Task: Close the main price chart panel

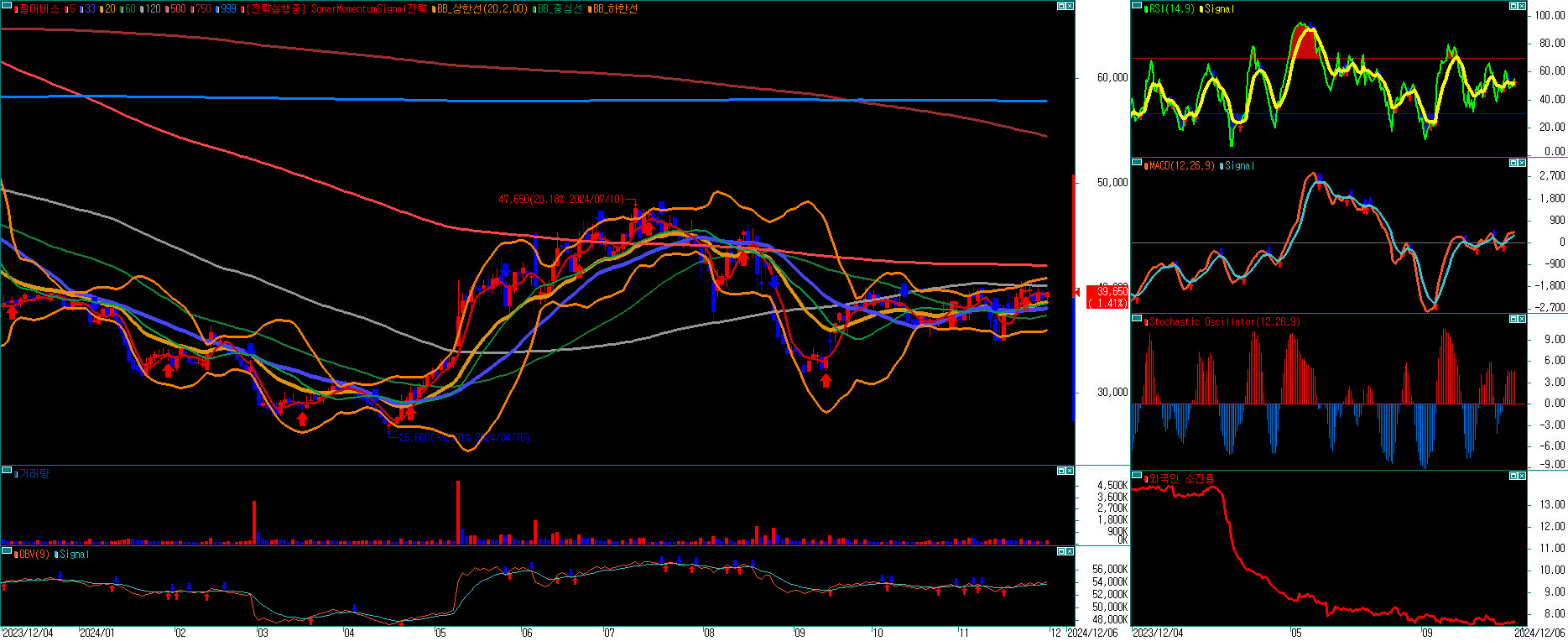Action: 1070,6
